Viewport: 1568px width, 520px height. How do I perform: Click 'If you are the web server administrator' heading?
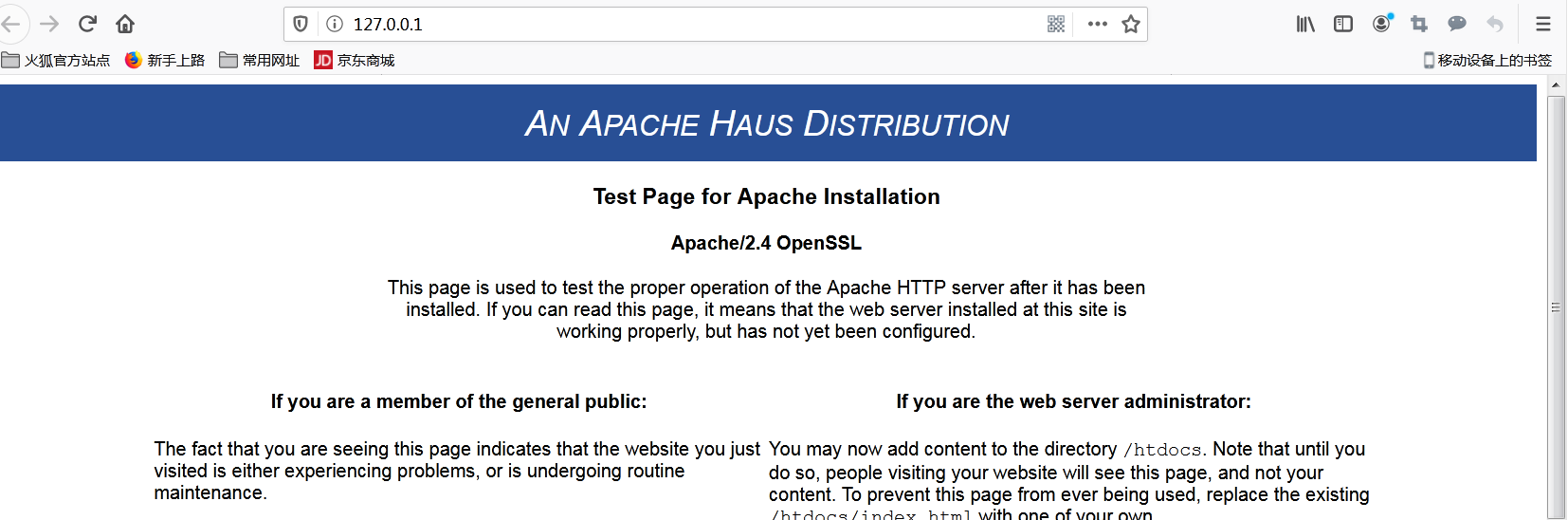(x=1073, y=401)
